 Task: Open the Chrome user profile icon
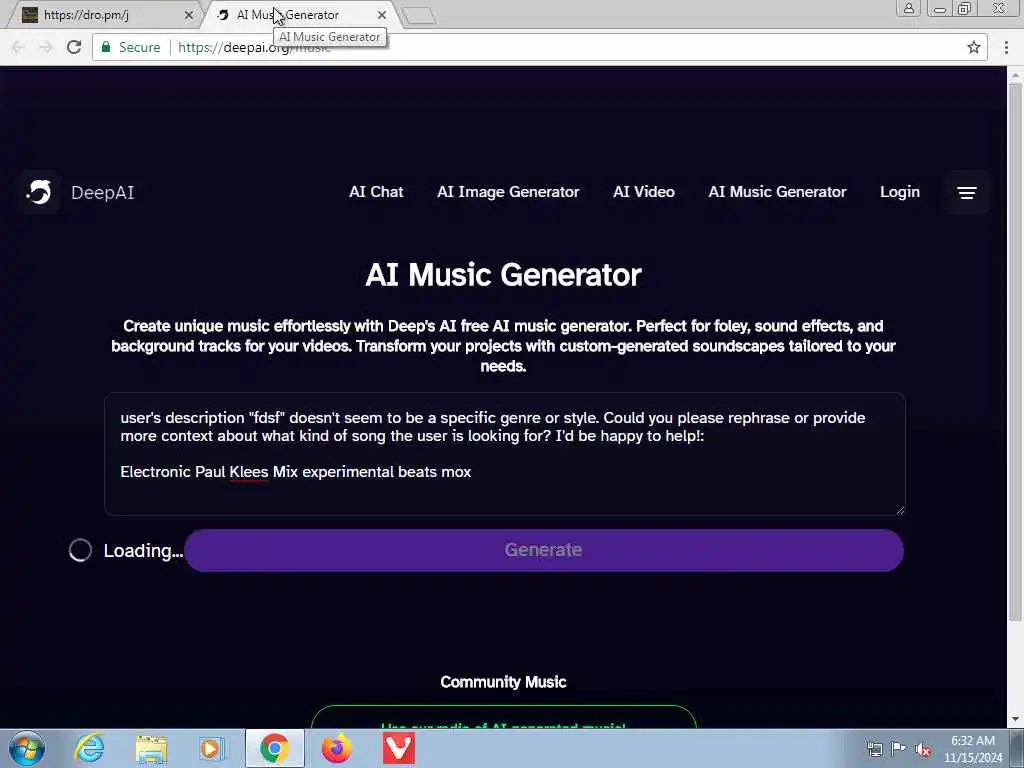908,8
